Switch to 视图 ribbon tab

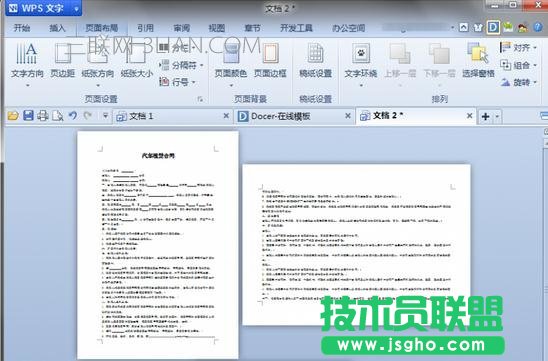(x=217, y=28)
